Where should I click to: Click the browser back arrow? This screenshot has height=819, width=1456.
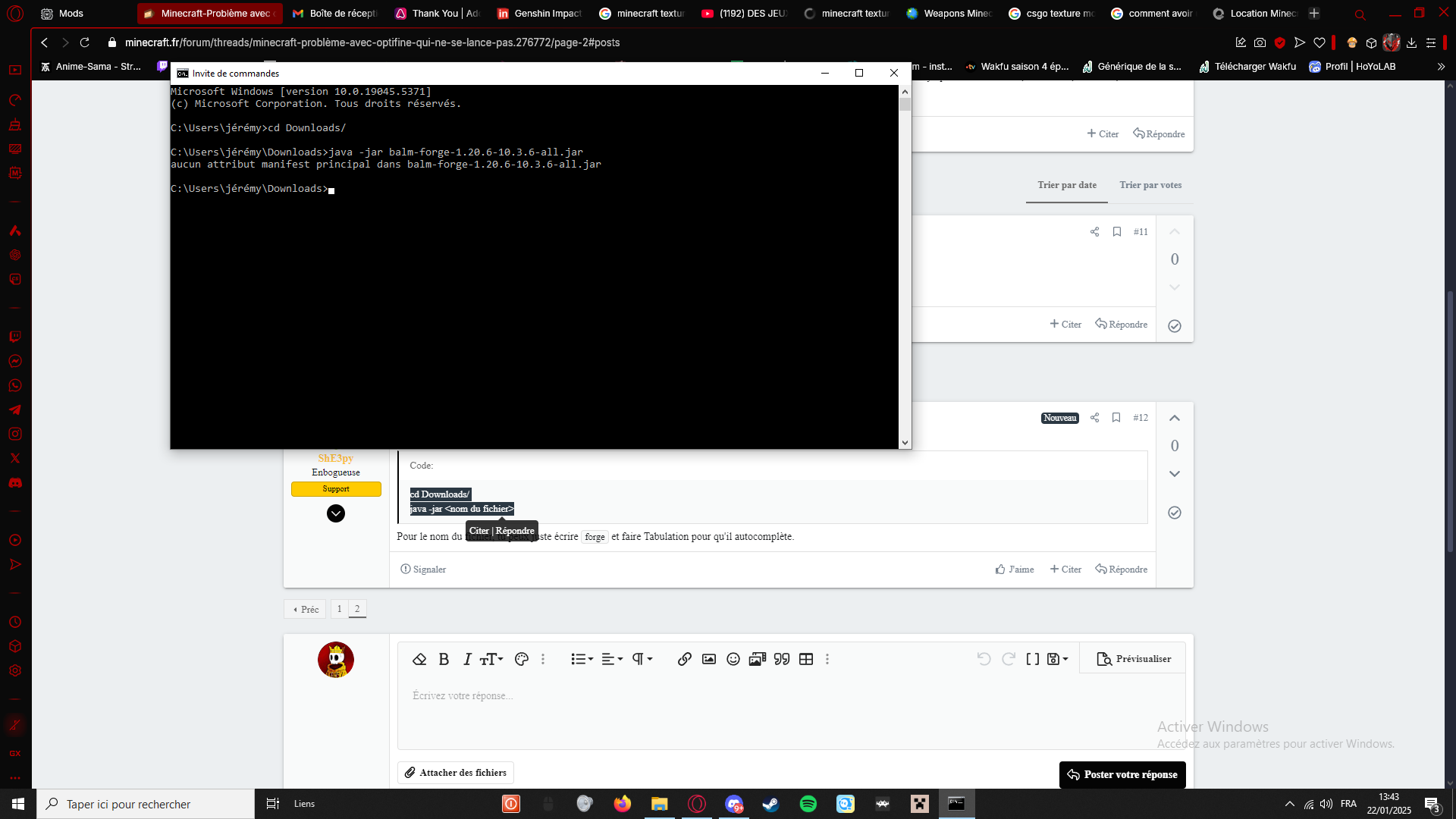(45, 42)
